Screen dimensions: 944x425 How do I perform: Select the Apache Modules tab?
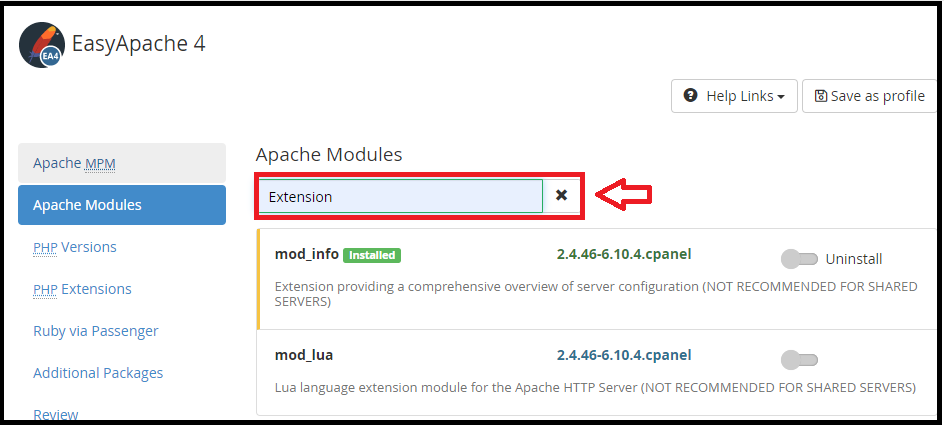click(x=122, y=205)
